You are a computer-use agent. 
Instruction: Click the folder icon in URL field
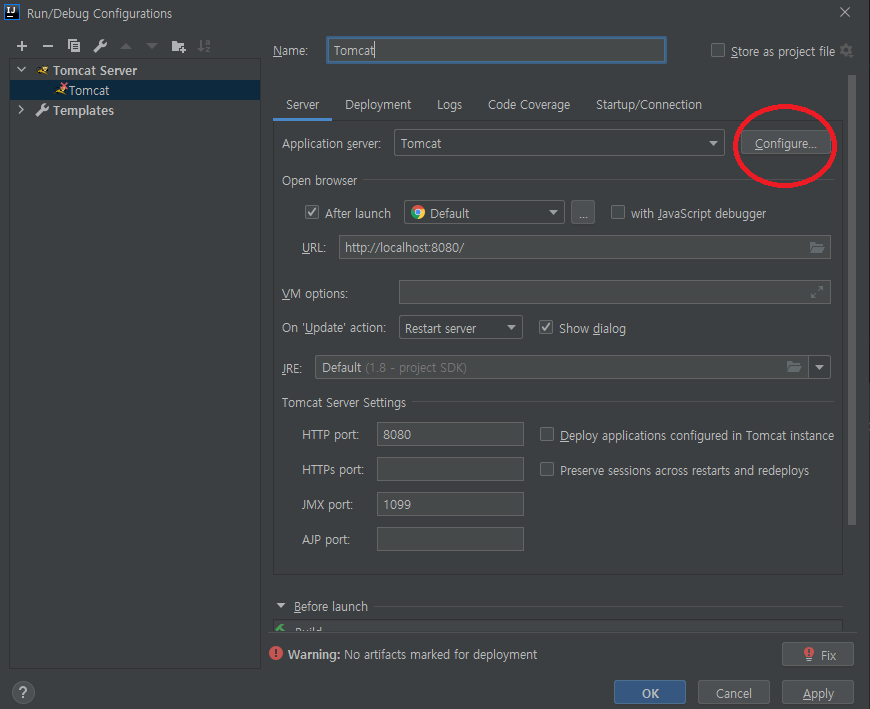[x=817, y=247]
